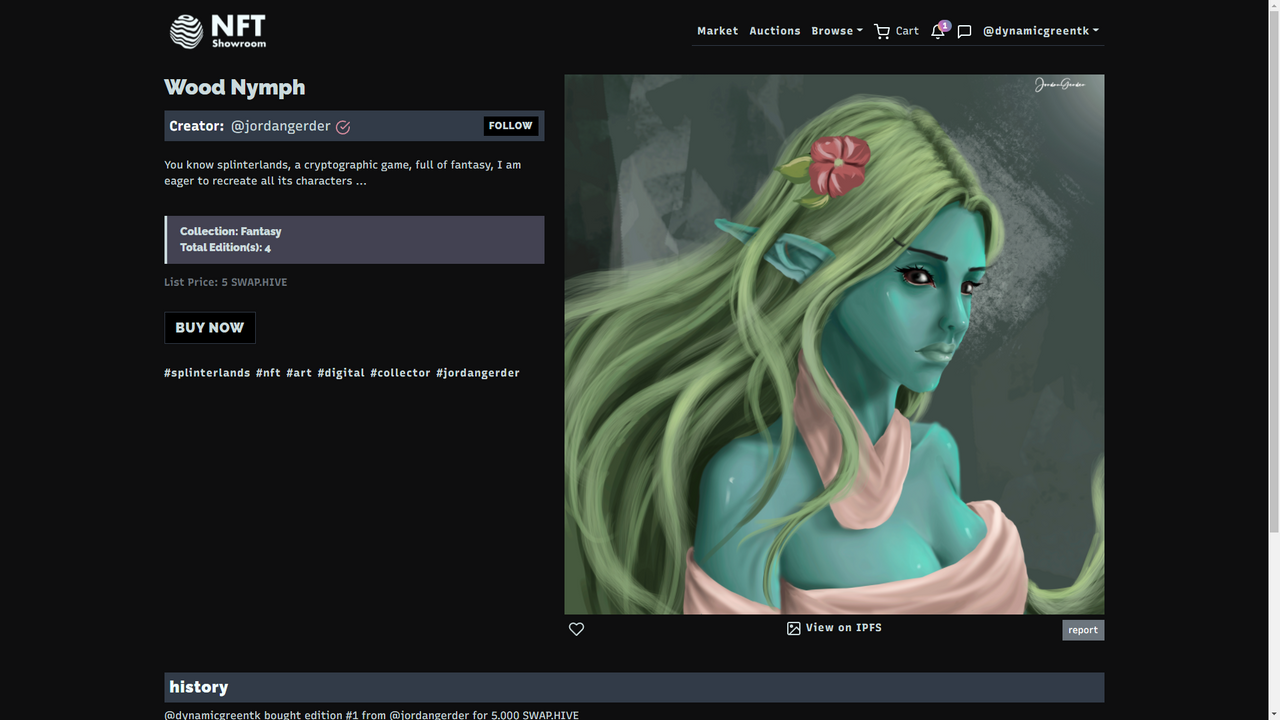View notifications bell
The image size is (1280, 720).
pyautogui.click(x=938, y=31)
